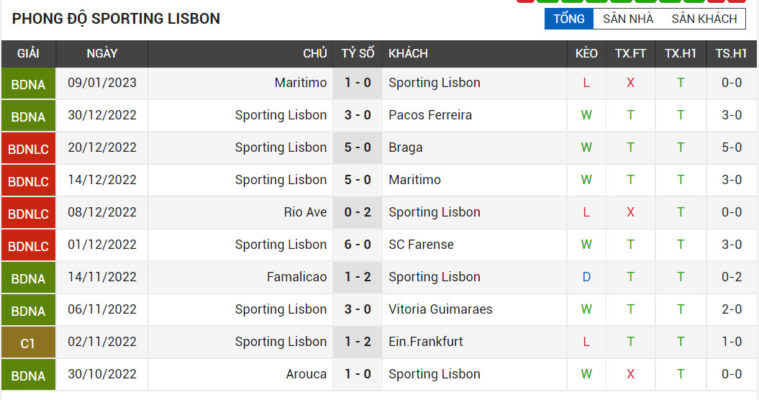Open the Maritimo team link on 09/01/2023

(x=301, y=83)
